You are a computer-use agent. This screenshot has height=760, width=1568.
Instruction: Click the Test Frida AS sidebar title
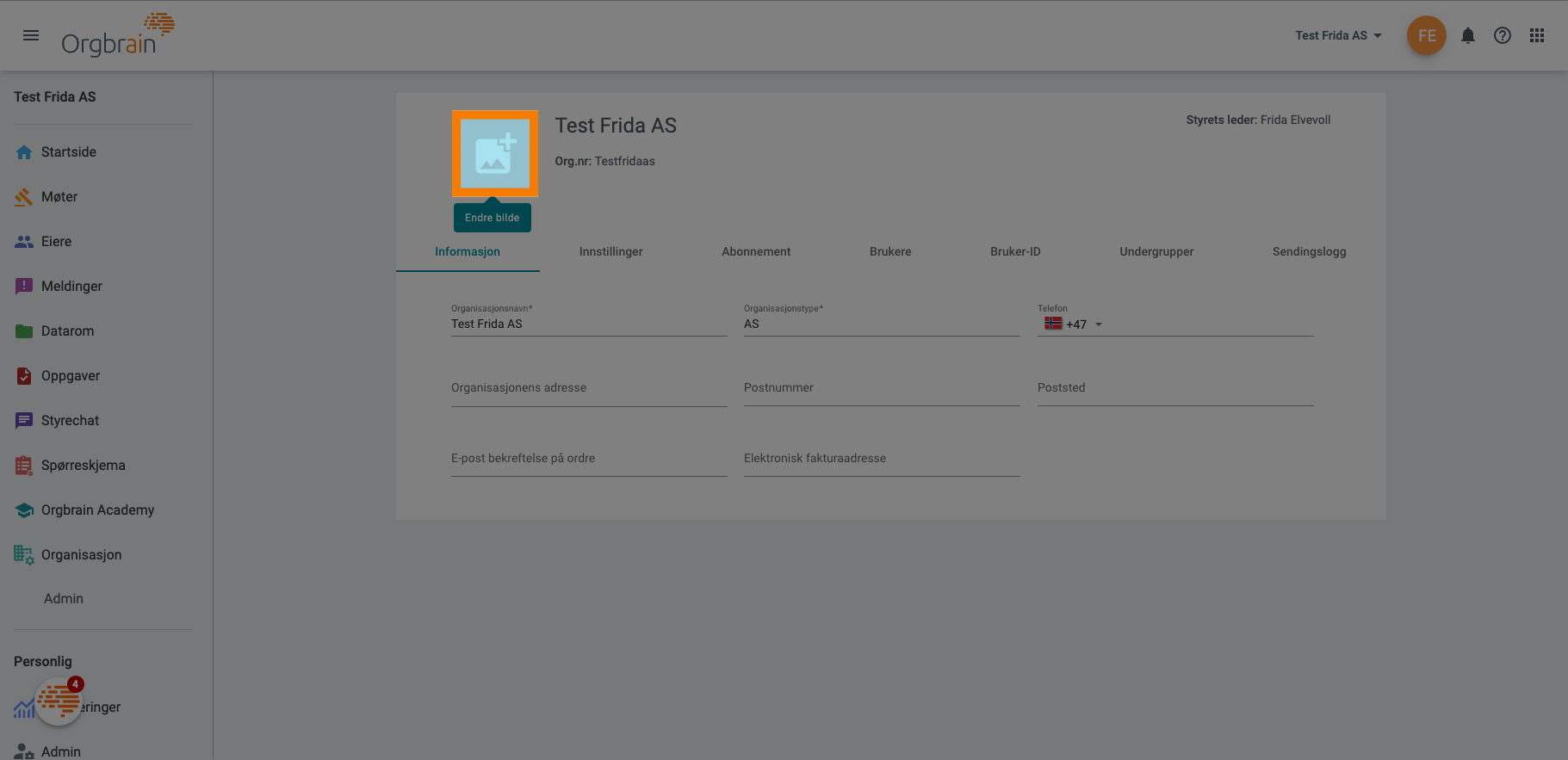(x=55, y=97)
